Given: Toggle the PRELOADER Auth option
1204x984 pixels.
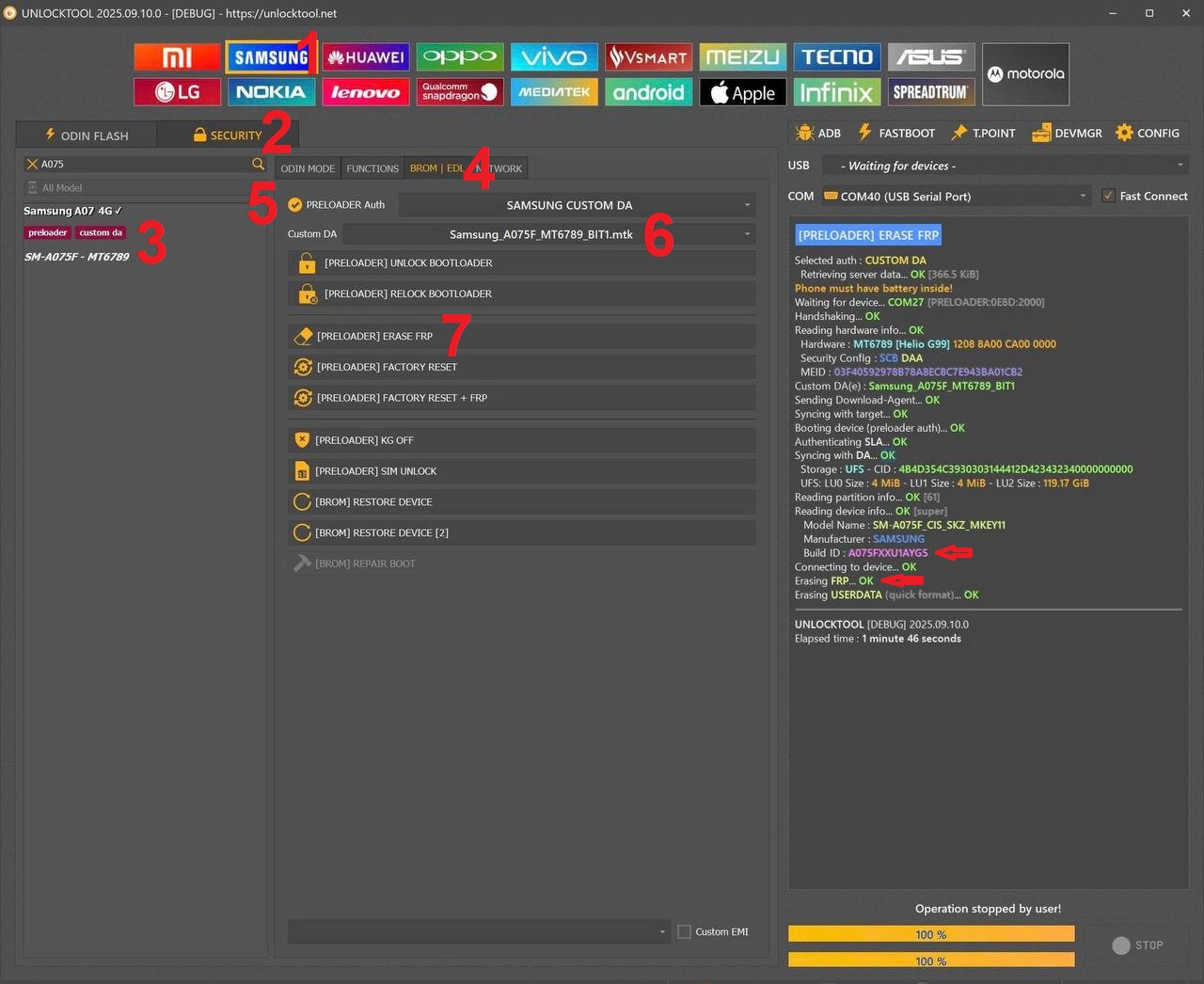Looking at the screenshot, I should tap(295, 205).
